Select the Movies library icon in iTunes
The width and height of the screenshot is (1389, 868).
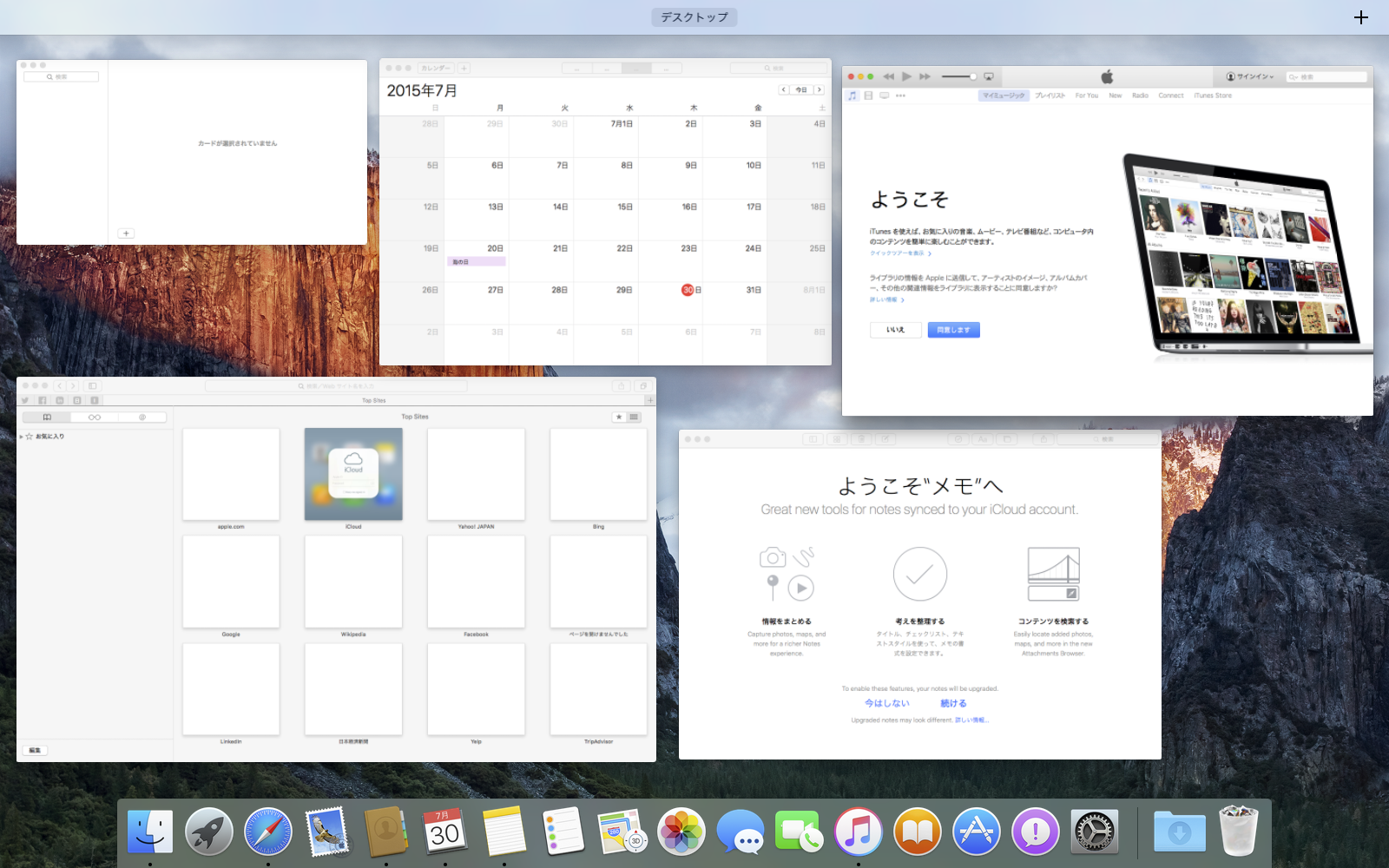[x=868, y=95]
